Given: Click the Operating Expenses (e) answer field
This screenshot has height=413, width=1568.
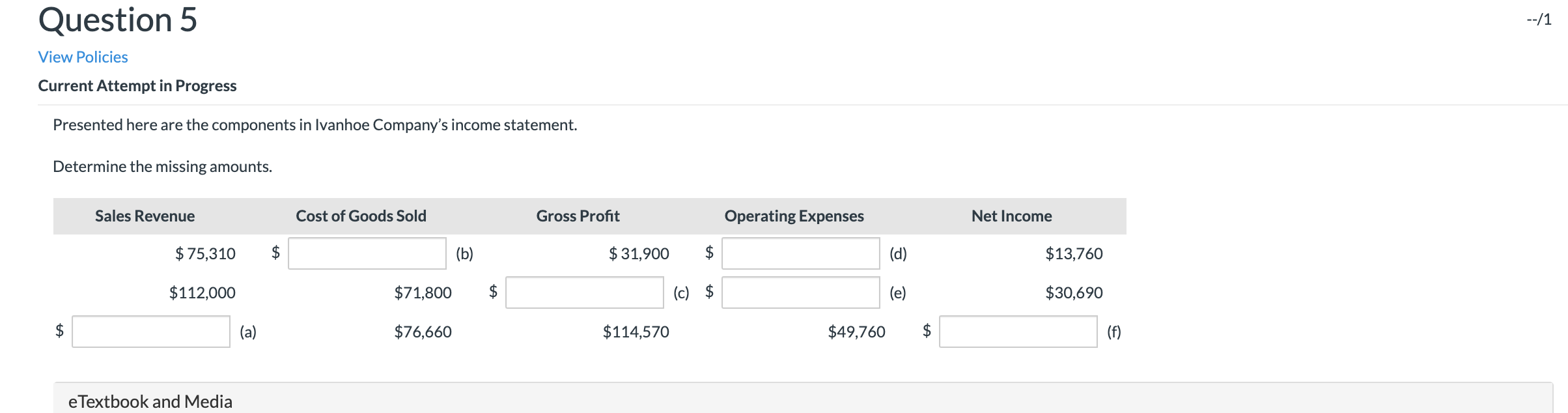Looking at the screenshot, I should pos(800,292).
